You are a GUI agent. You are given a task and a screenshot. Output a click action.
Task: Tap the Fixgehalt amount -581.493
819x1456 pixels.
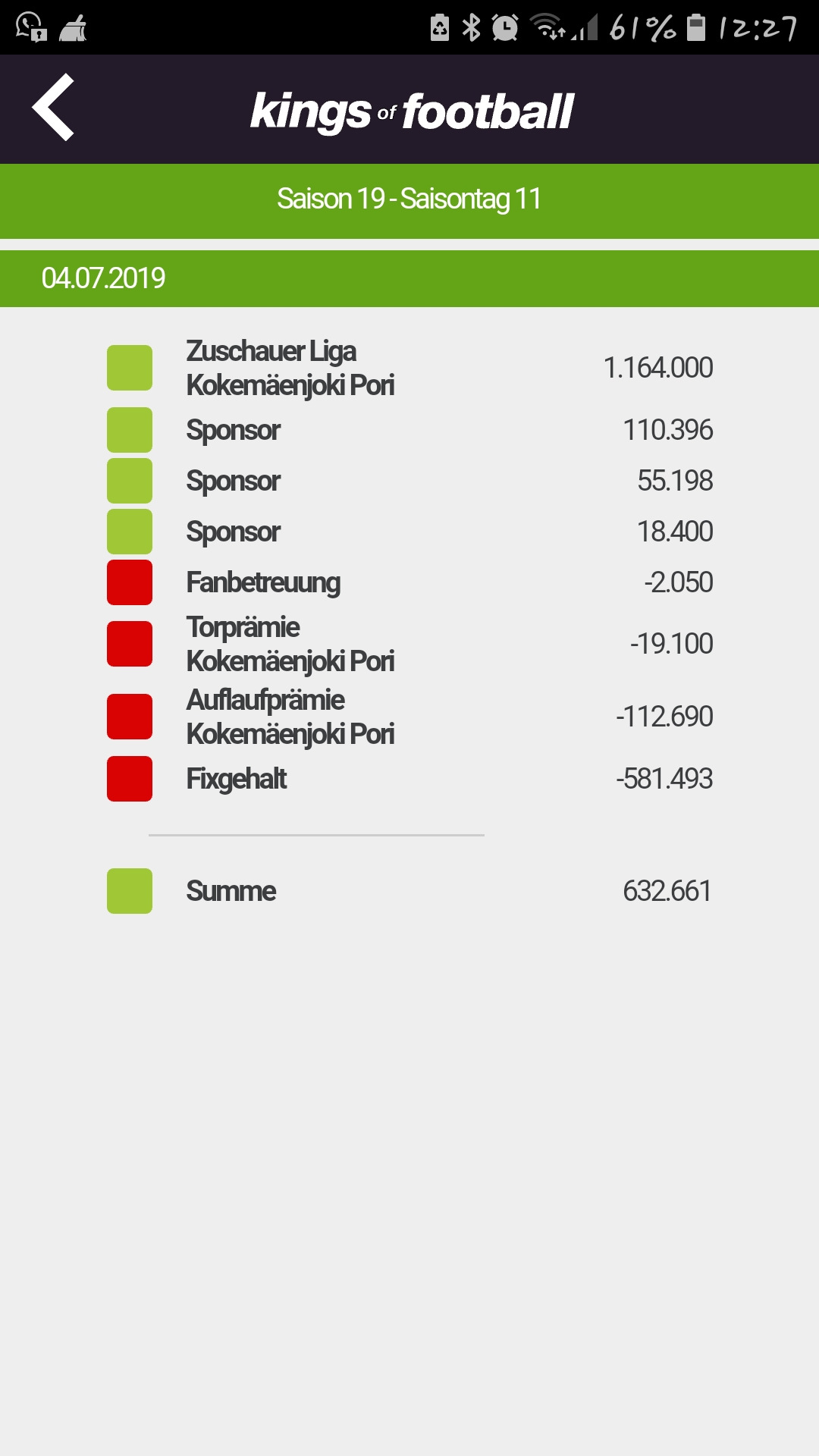tap(664, 779)
